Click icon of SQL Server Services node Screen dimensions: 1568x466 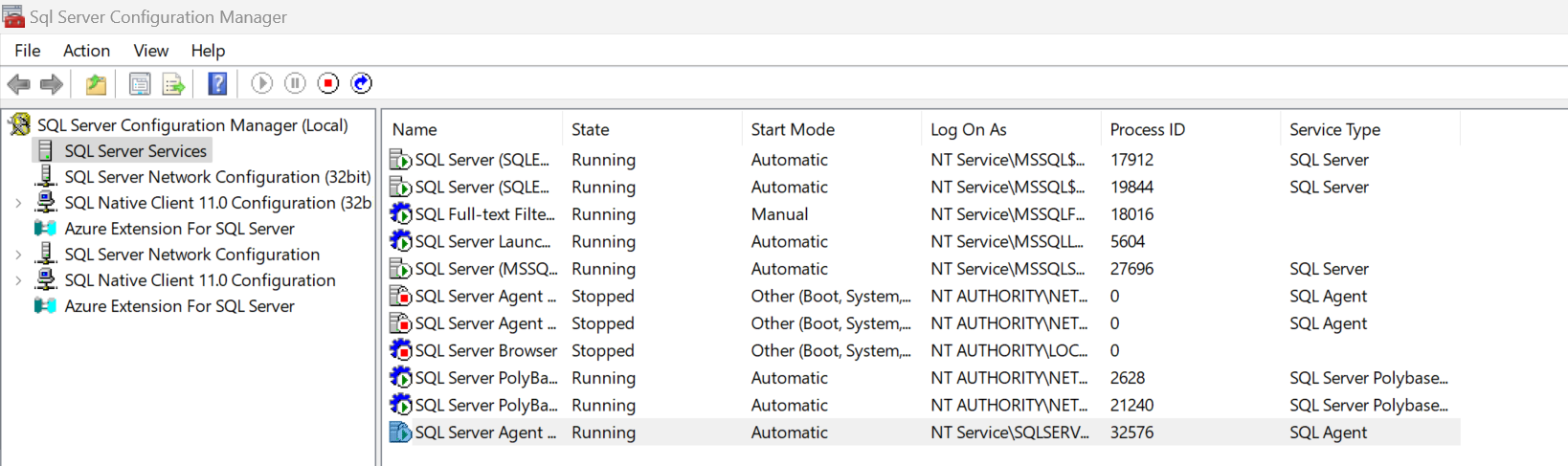[45, 150]
